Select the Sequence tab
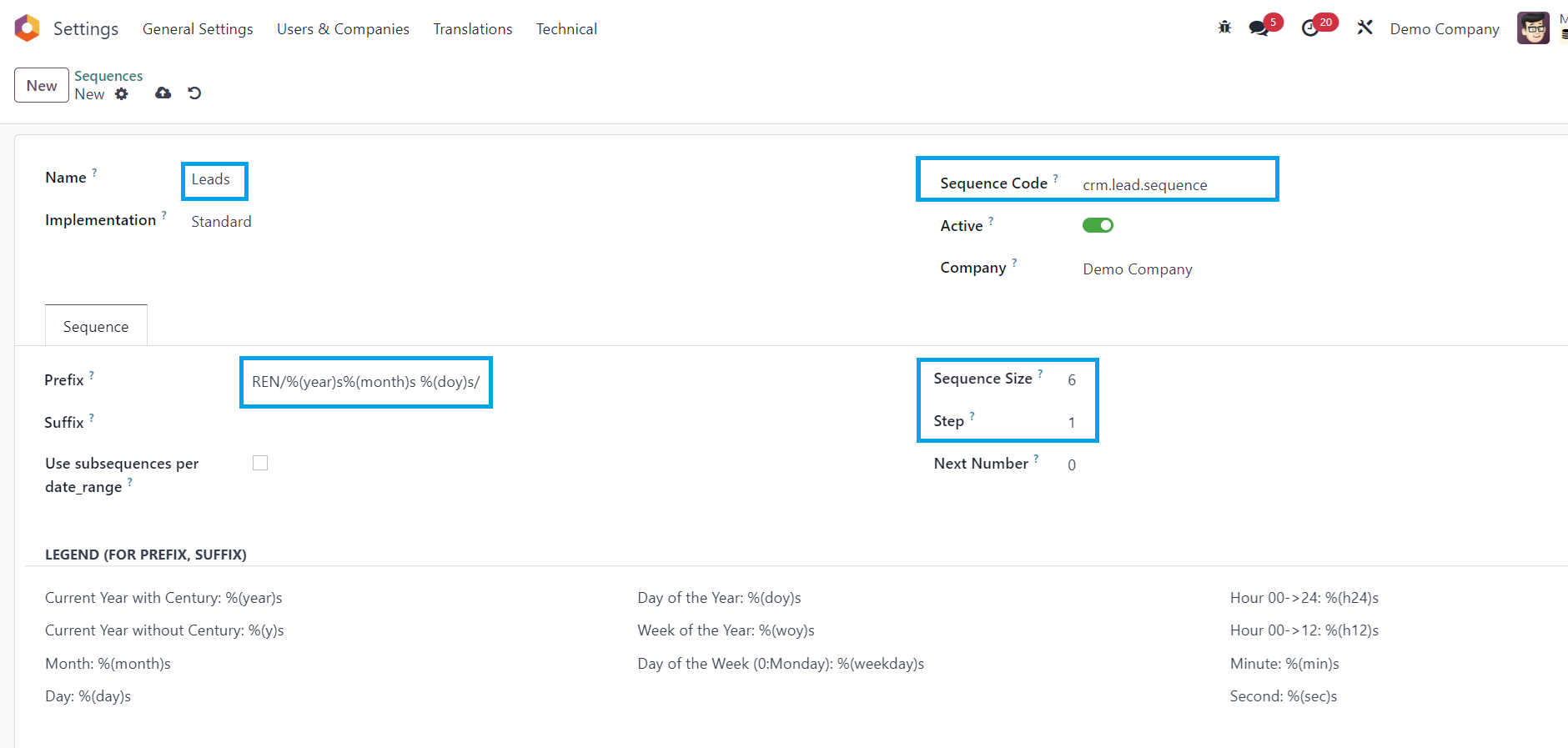This screenshot has height=748, width=1568. [96, 326]
